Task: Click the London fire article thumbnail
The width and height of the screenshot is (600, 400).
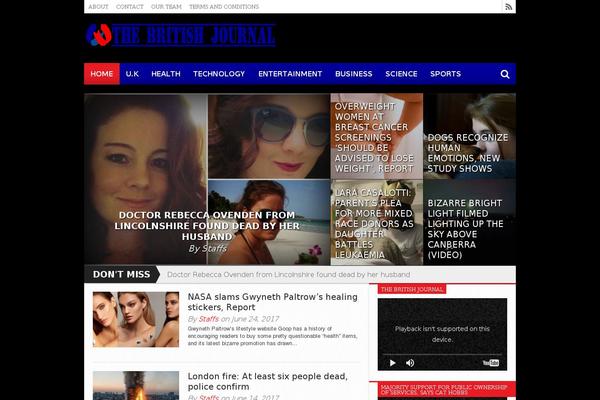Action: click(x=136, y=385)
